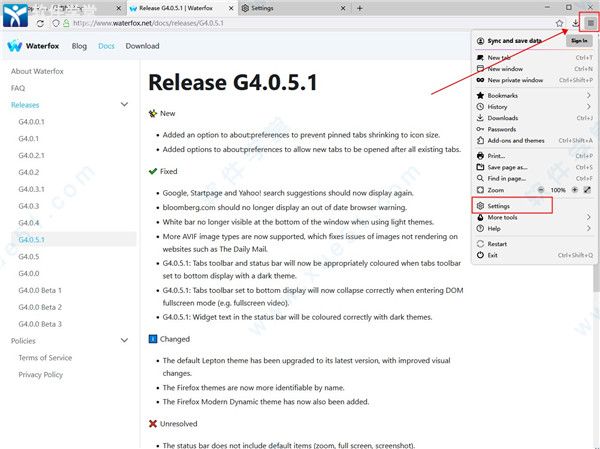This screenshot has width=600, height=449.
Task: Open the G4.0.5 release page
Action: pyautogui.click(x=29, y=256)
